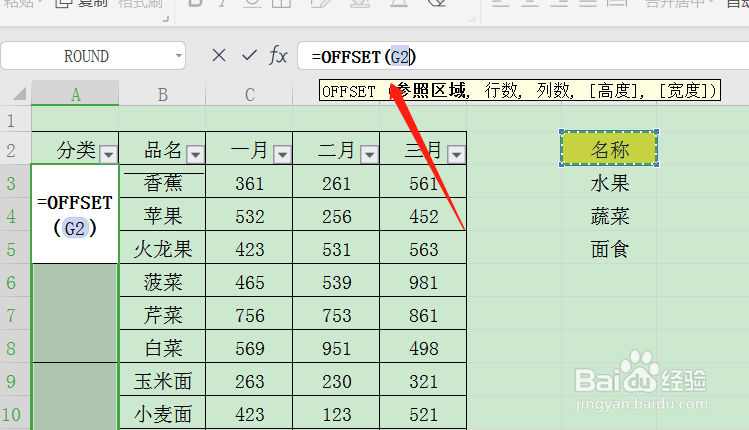Select column C header
The image size is (749, 430).
pyautogui.click(x=249, y=93)
